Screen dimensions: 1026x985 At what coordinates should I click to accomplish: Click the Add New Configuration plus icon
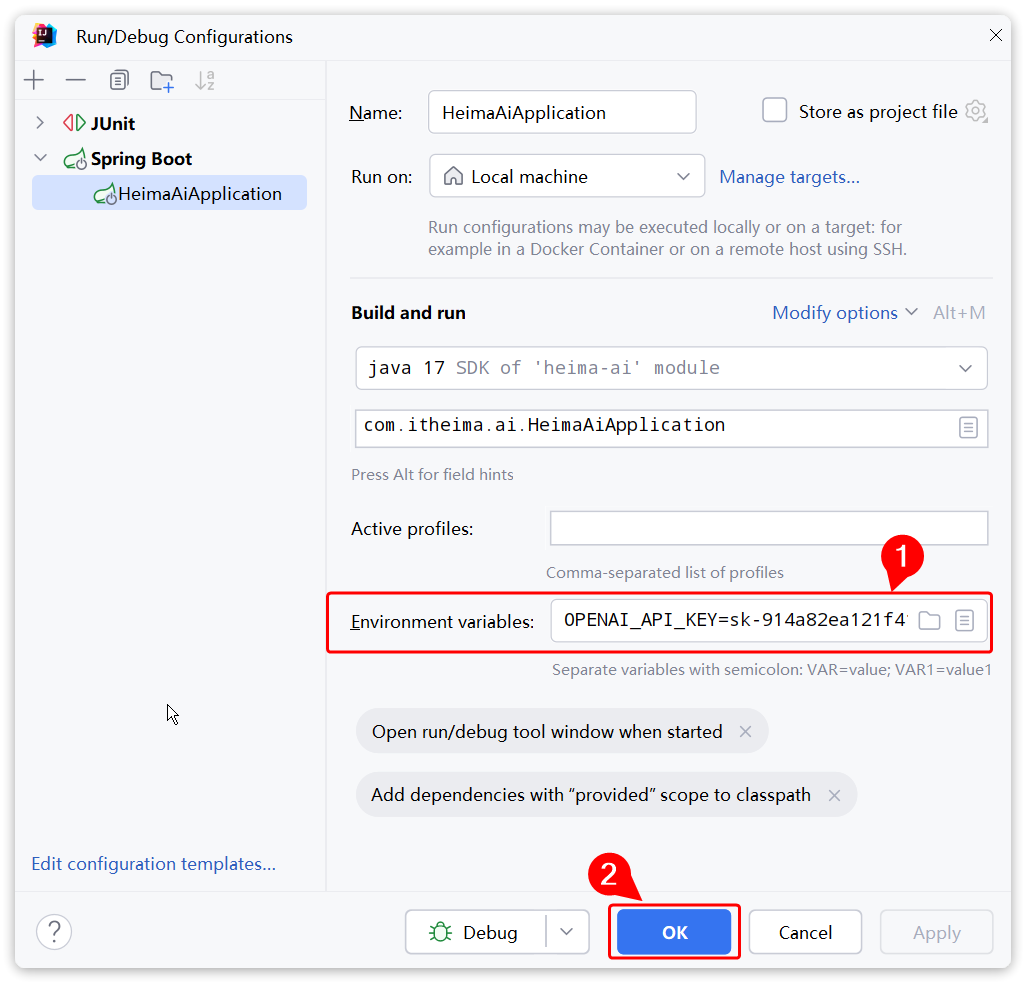[34, 81]
